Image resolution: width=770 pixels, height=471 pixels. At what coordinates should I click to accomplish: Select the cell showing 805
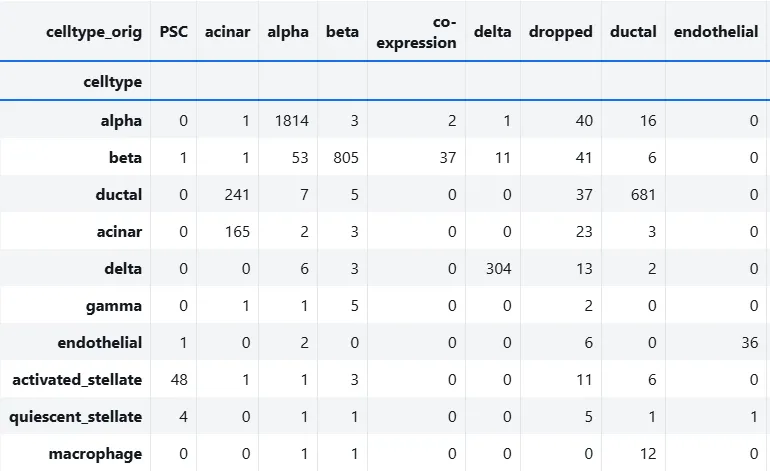[346, 158]
